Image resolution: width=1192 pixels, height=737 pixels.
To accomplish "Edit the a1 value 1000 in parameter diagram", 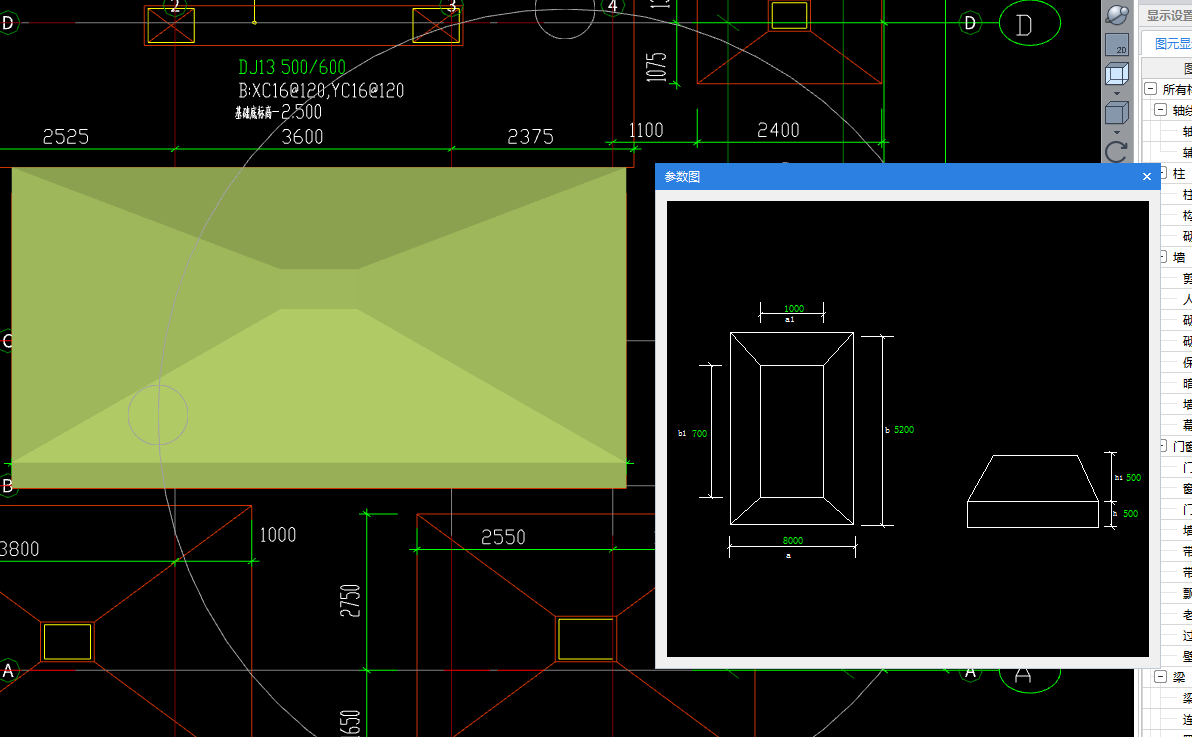I will tap(794, 309).
